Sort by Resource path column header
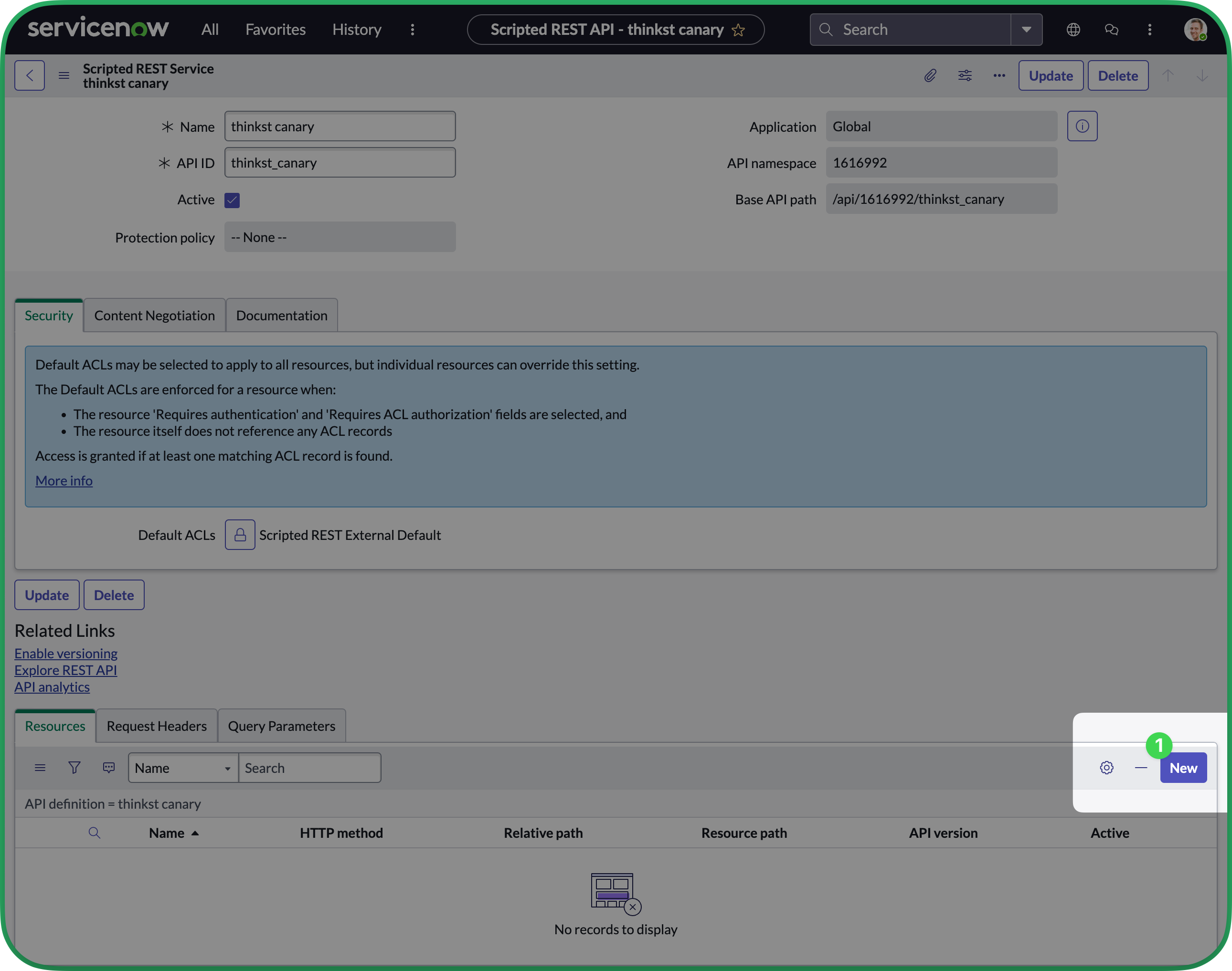This screenshot has height=971, width=1232. (743, 833)
